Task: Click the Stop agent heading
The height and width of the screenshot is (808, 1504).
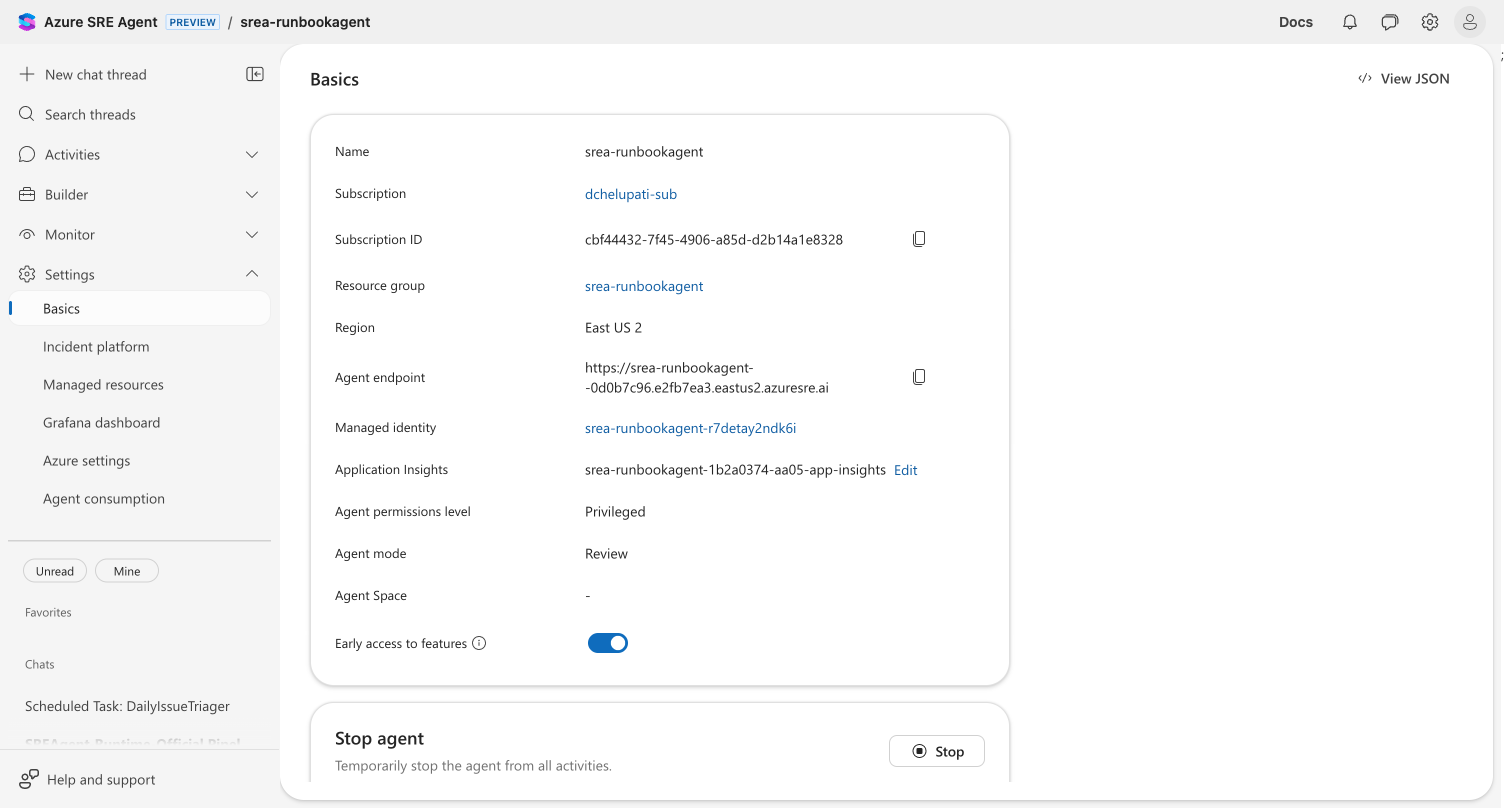Action: pos(379,738)
